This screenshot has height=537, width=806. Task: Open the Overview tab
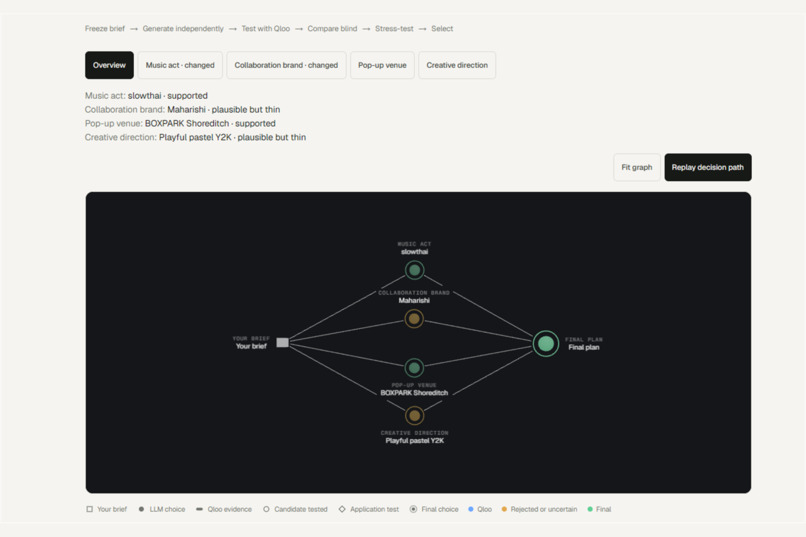click(x=109, y=65)
